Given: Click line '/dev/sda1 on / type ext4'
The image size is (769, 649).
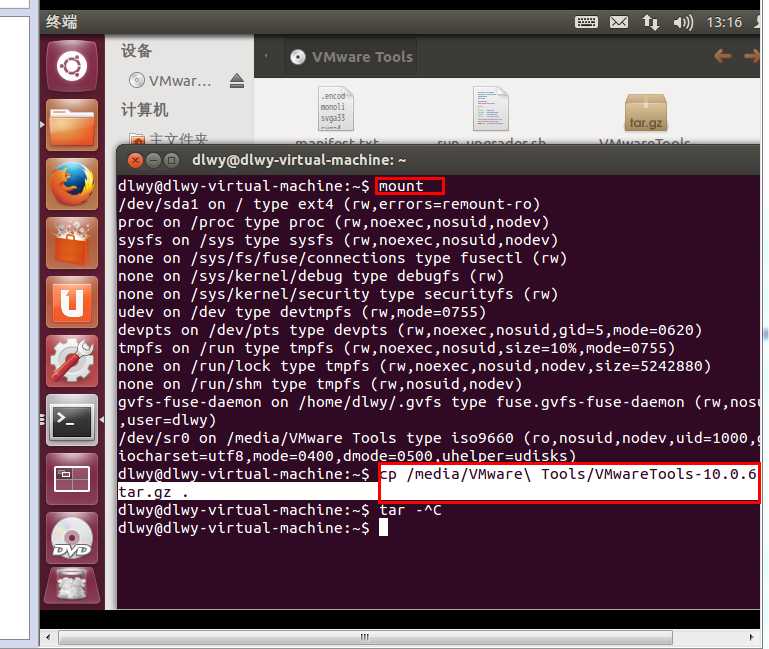Looking at the screenshot, I should pyautogui.click(x=329, y=204).
